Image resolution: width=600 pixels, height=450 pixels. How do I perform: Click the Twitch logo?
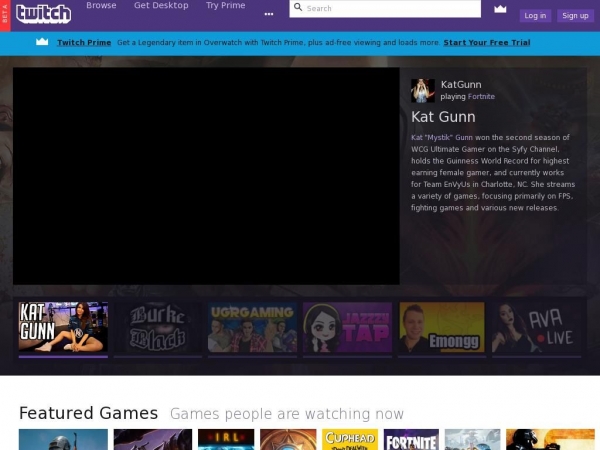coord(43,14)
